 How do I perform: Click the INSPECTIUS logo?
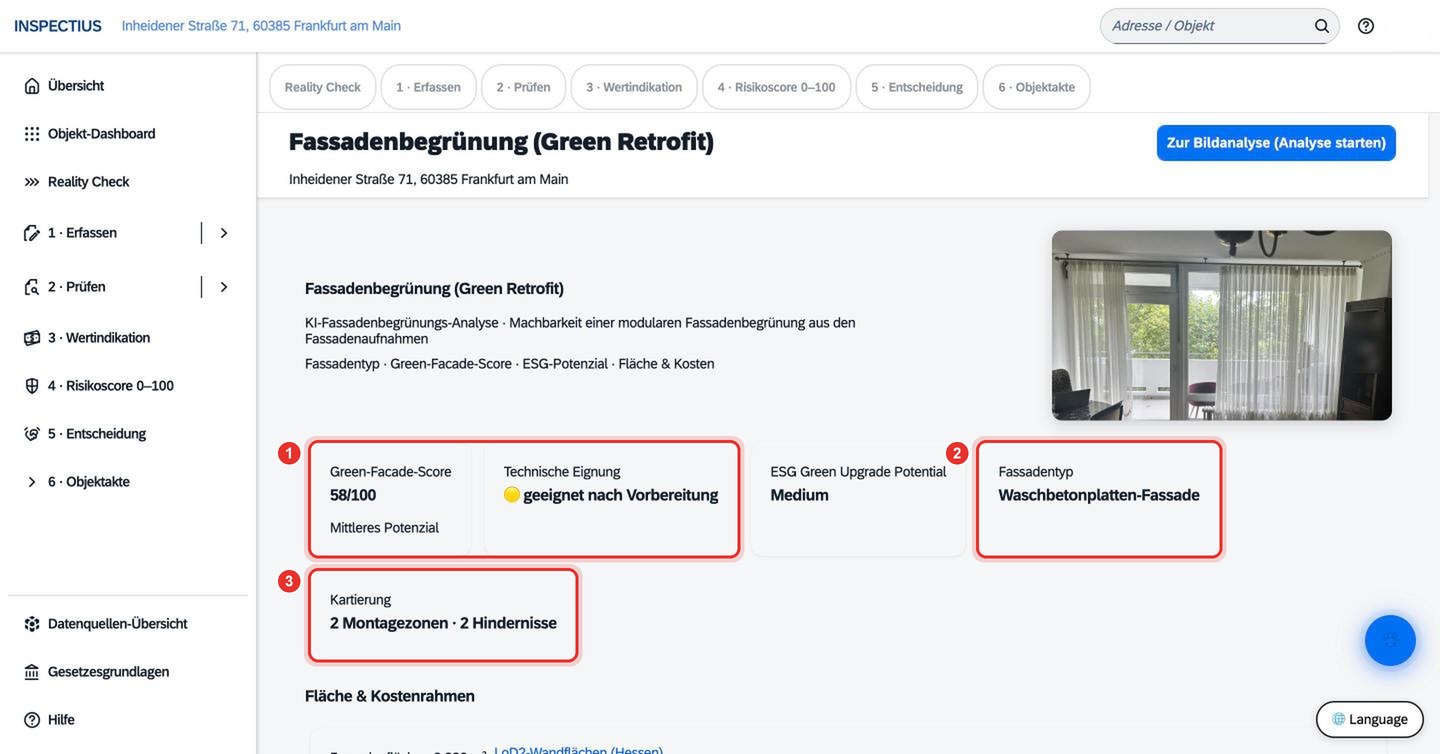(x=58, y=26)
